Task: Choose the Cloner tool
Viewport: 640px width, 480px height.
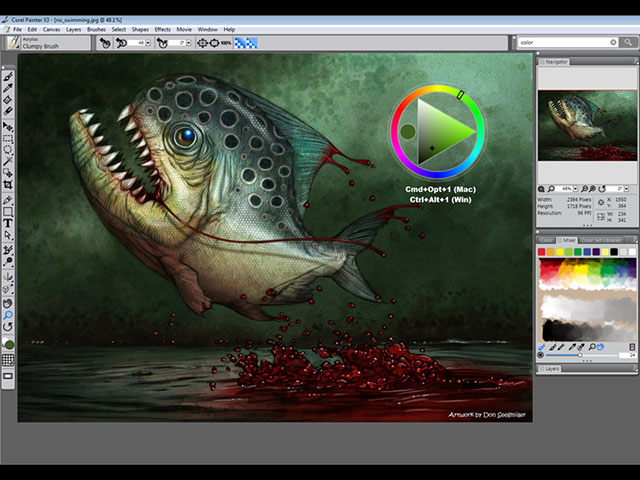Action: [x=8, y=250]
